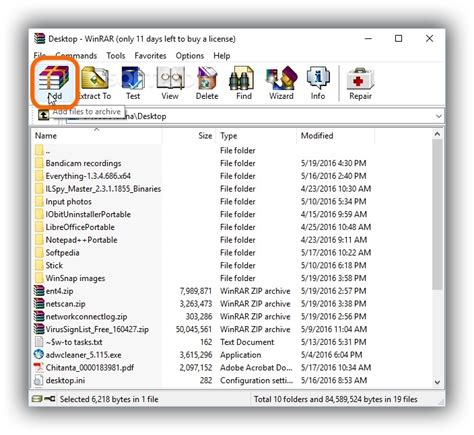Minimize the WinRAR window

click(x=368, y=38)
